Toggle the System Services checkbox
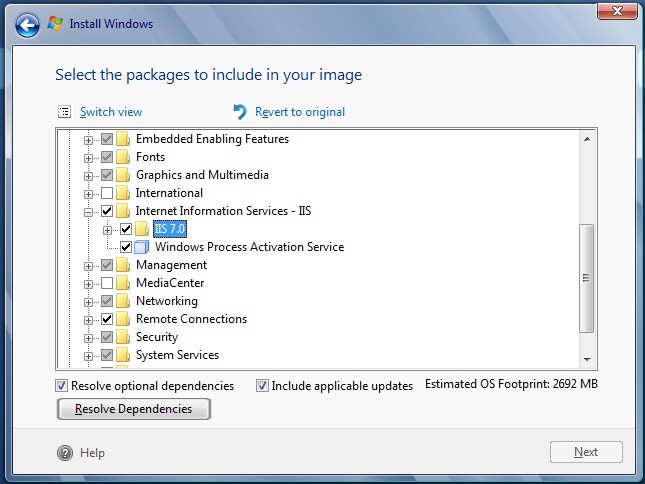The image size is (645, 484). click(107, 355)
